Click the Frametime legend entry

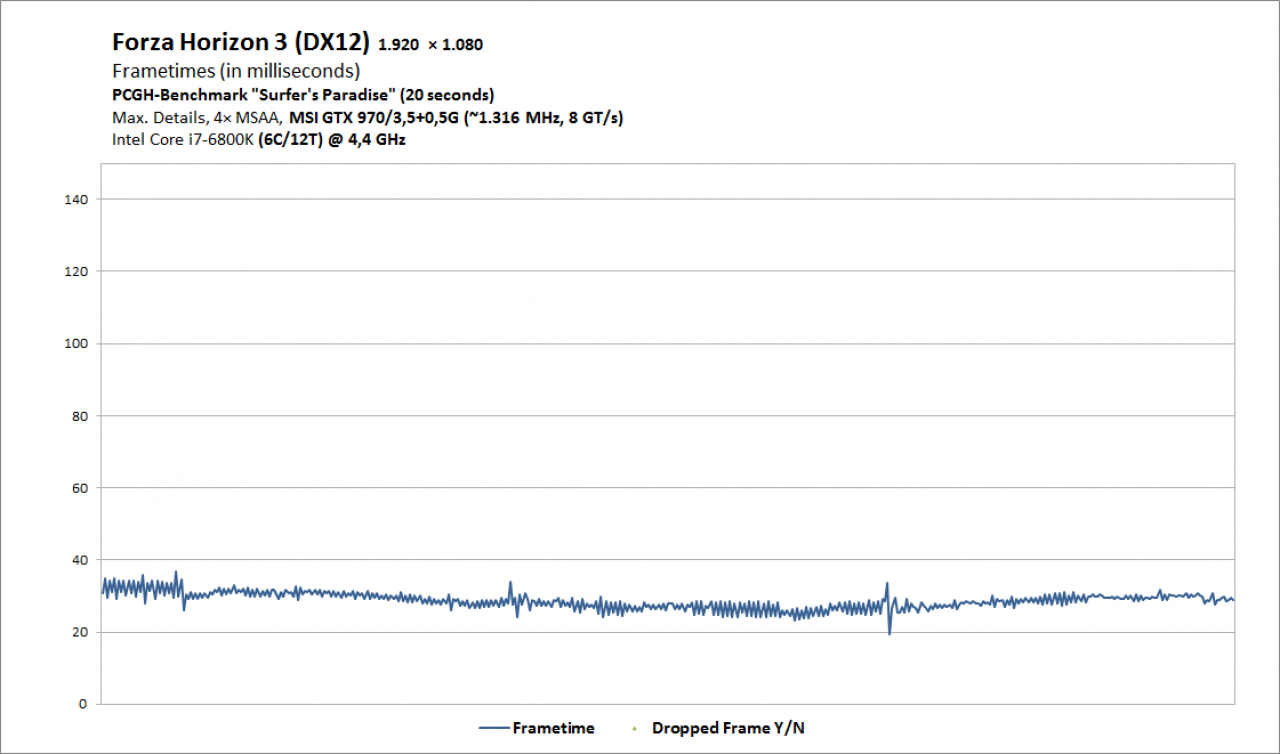pos(536,728)
